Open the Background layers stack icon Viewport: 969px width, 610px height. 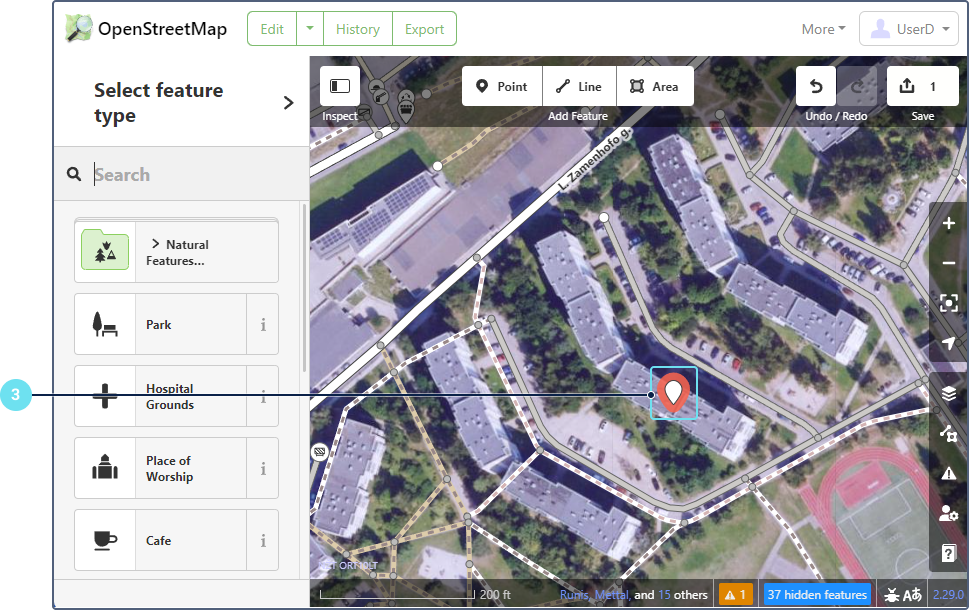pos(949,393)
